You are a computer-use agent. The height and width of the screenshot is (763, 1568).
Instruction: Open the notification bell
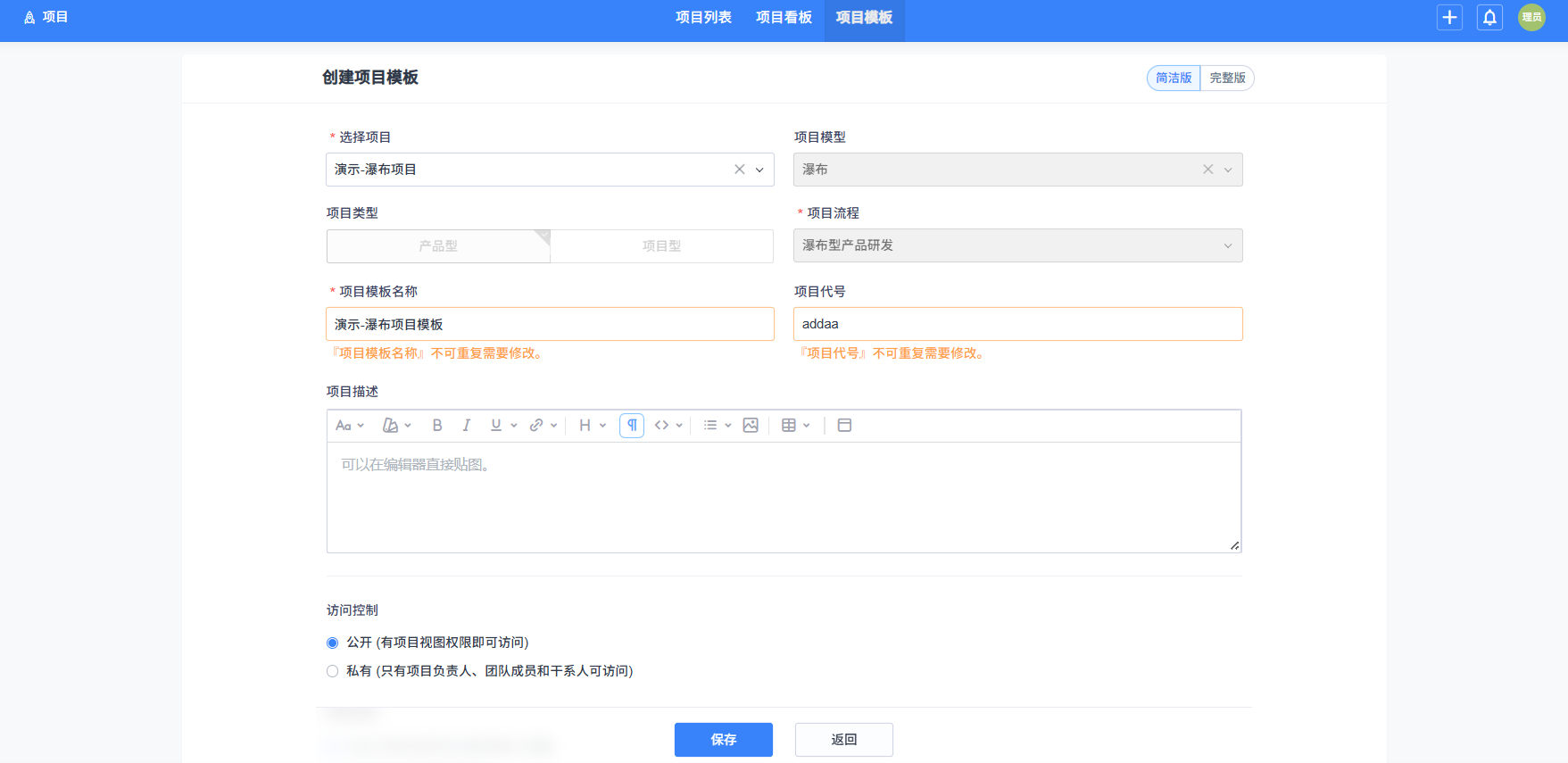coord(1489,17)
